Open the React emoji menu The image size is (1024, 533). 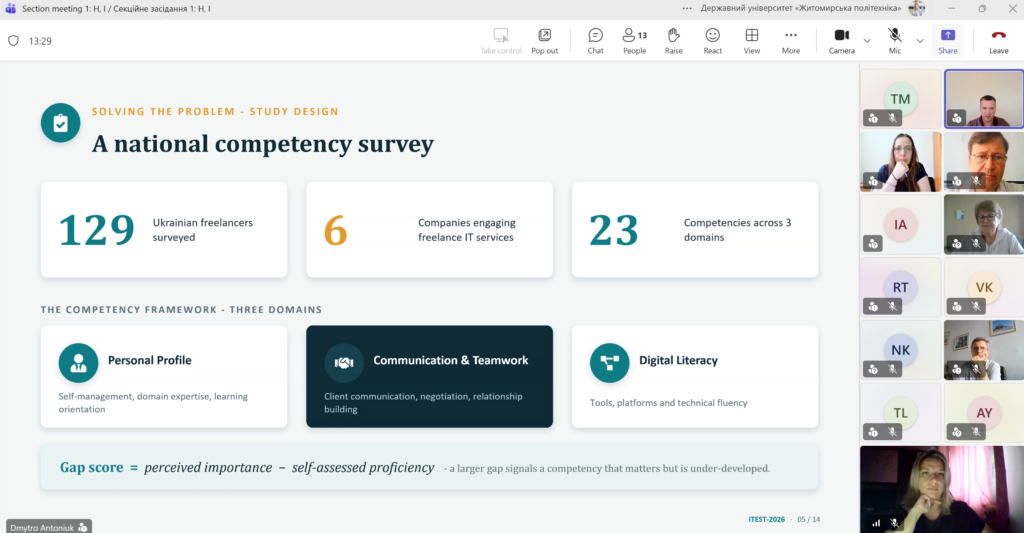click(712, 40)
